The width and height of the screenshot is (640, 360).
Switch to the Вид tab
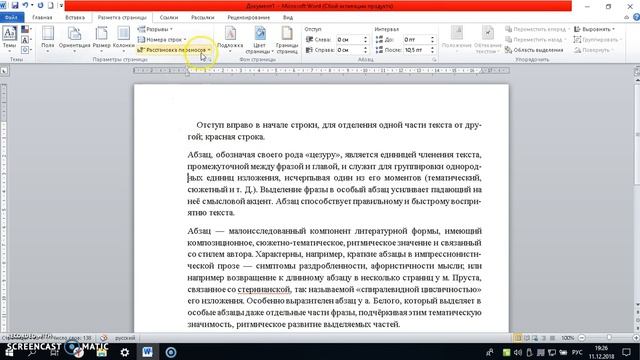(288, 18)
